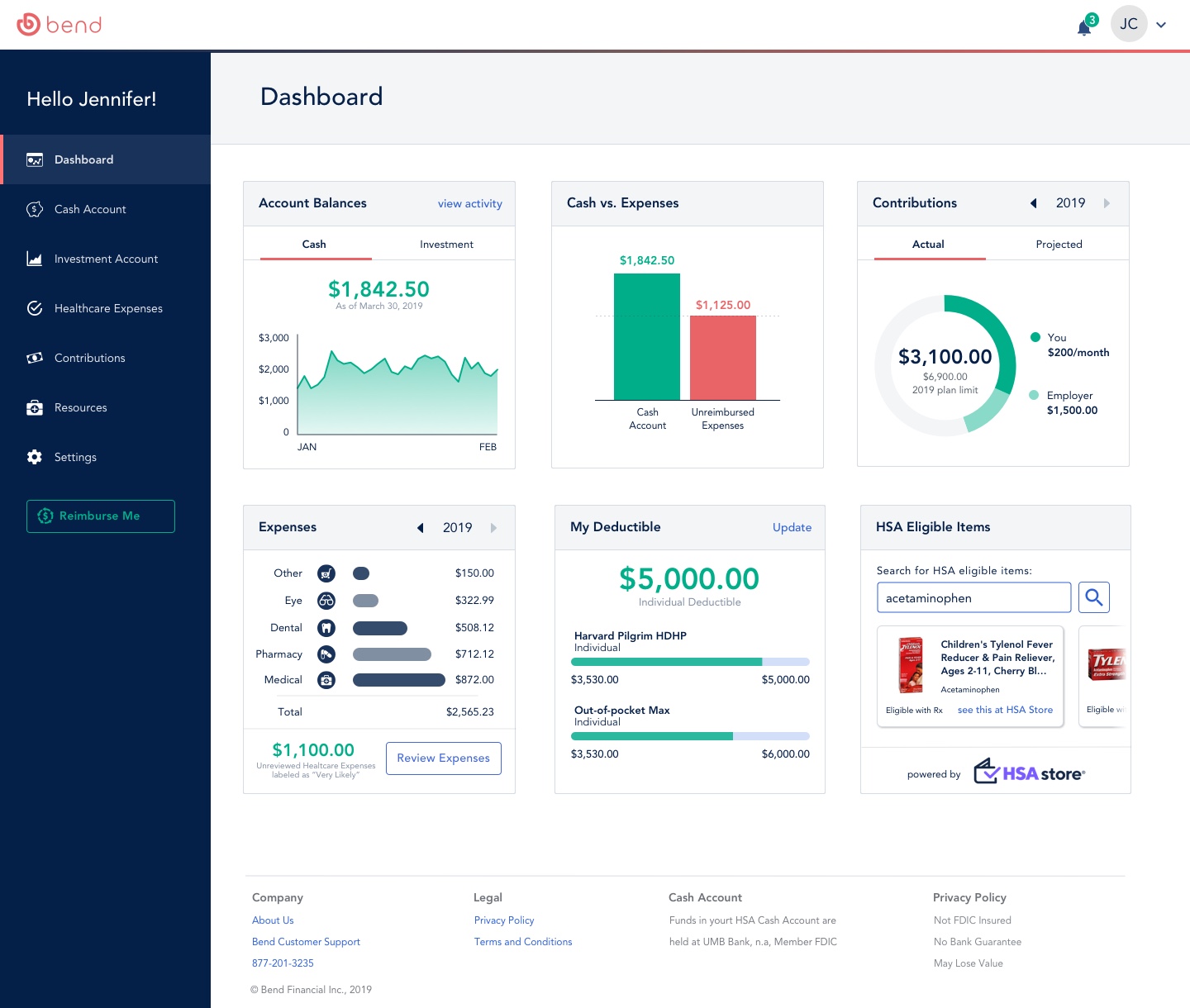
Task: Click the HSA item search magnifier
Action: tap(1094, 597)
